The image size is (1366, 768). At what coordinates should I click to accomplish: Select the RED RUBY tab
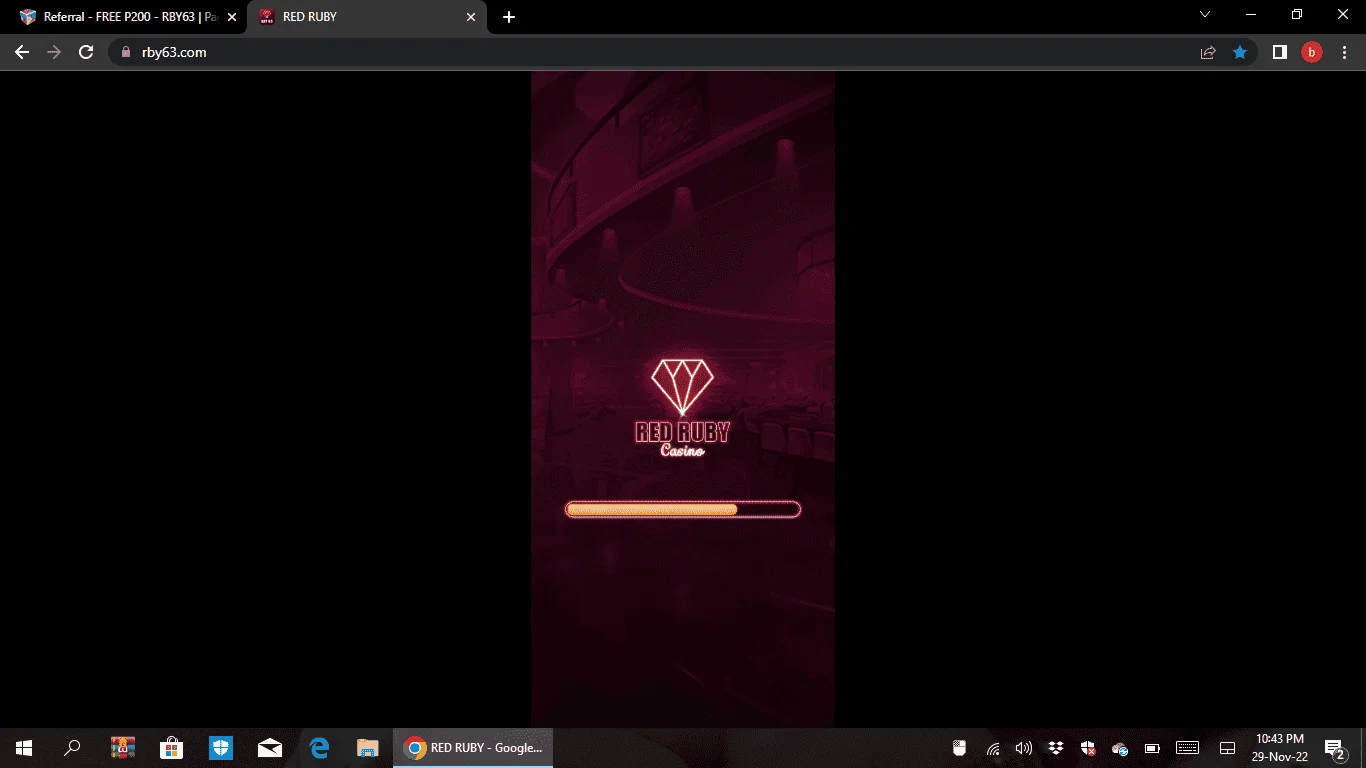click(x=366, y=17)
